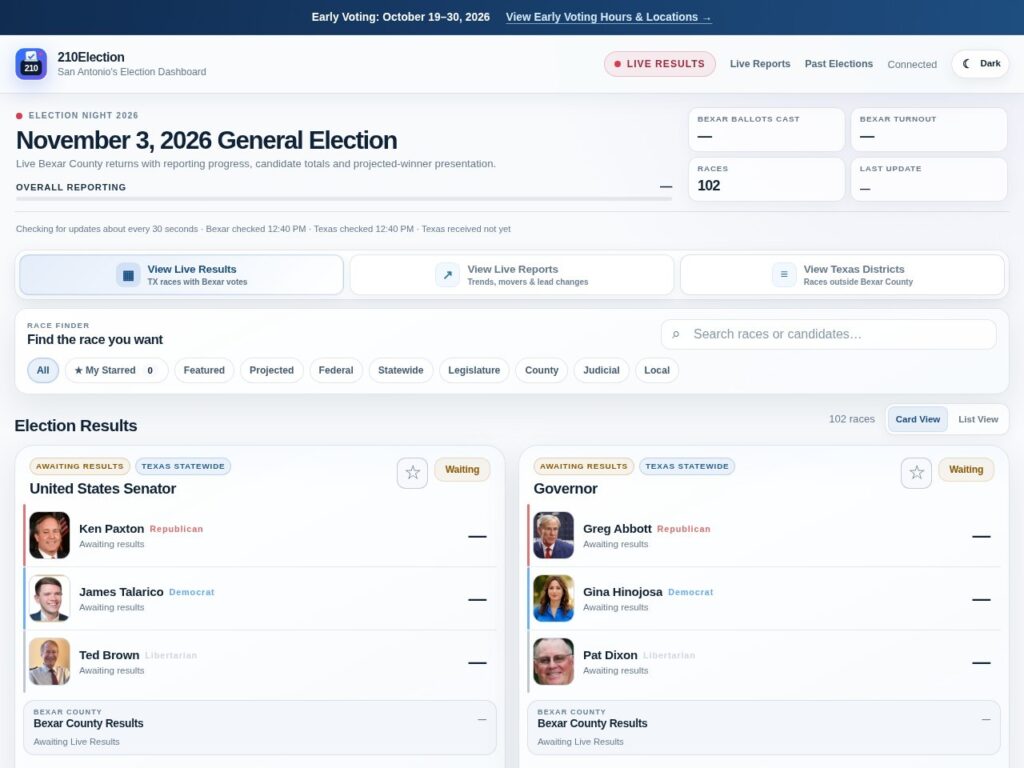The height and width of the screenshot is (768, 1024).
Task: Click the 'Governor' race title
Action: coord(566,489)
